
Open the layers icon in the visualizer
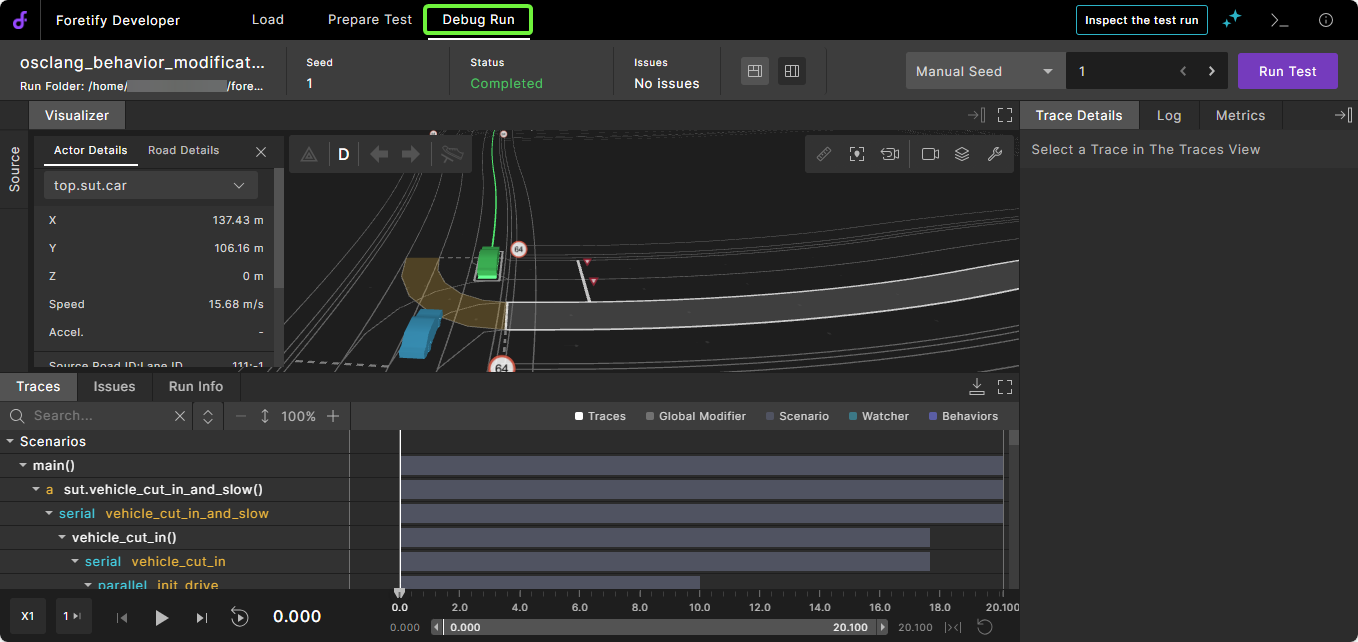point(962,154)
